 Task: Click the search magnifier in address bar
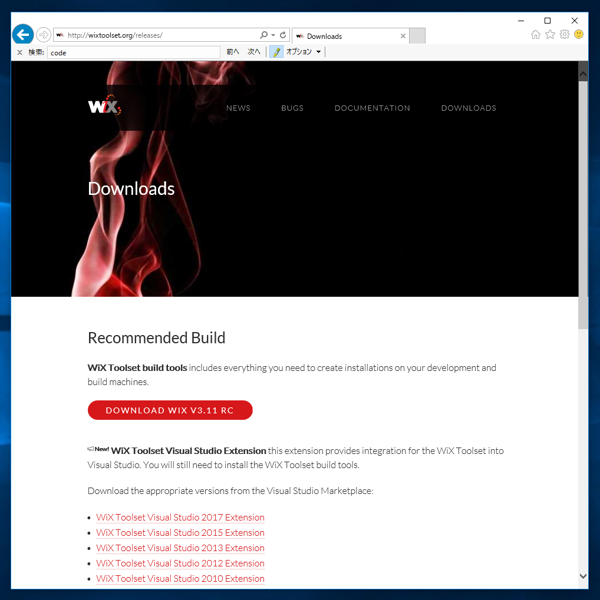(x=264, y=35)
